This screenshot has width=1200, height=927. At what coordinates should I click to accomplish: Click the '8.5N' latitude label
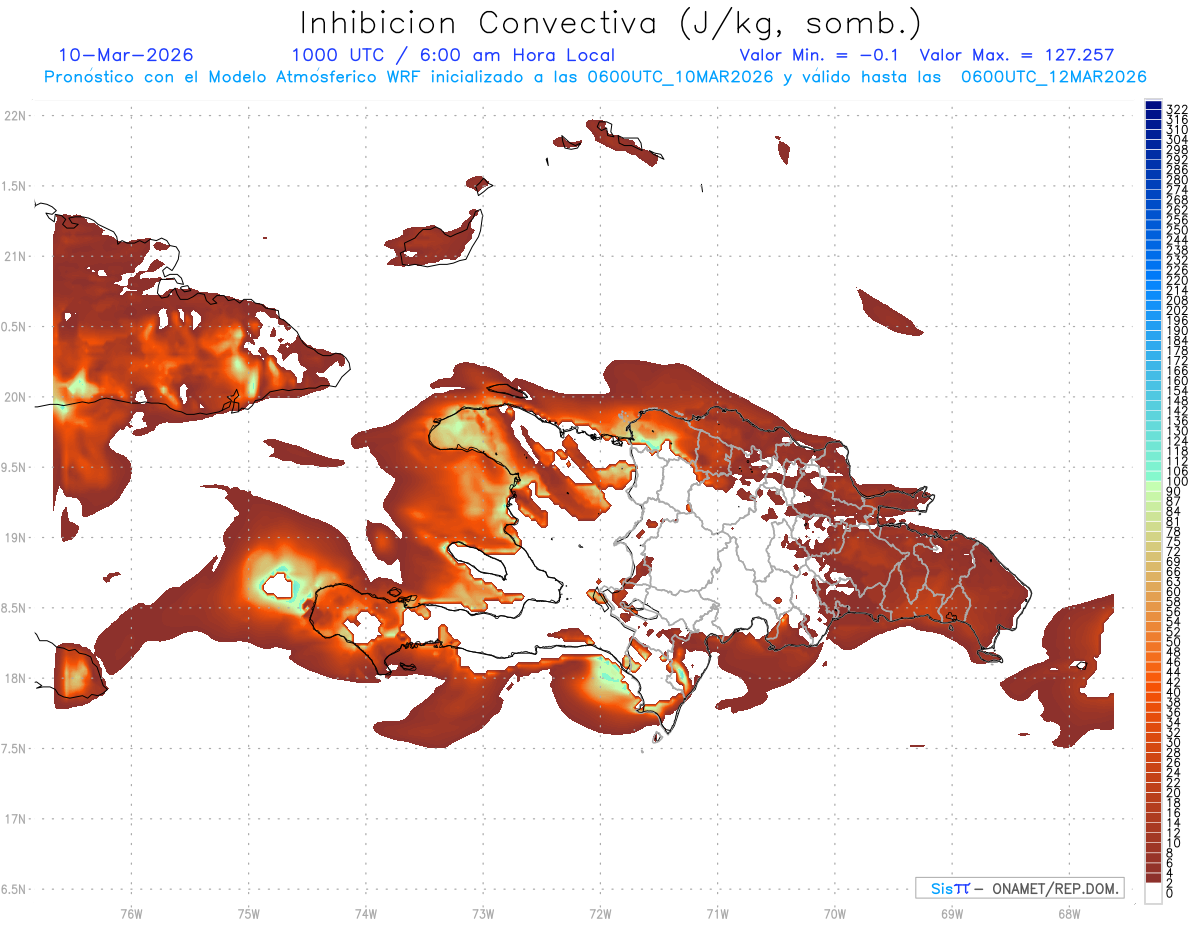point(15,608)
